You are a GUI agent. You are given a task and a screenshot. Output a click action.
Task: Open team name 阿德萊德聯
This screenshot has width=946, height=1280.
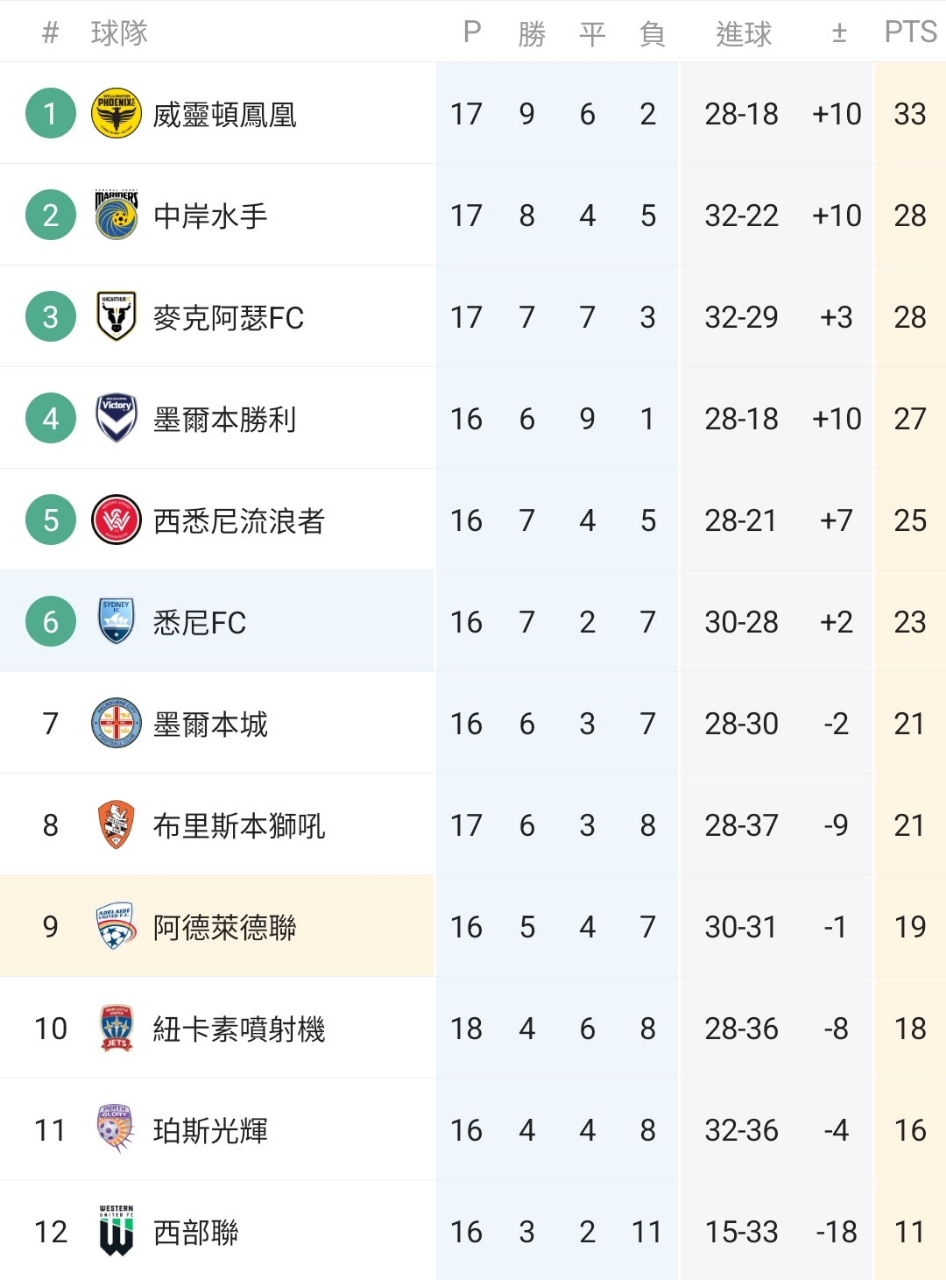tap(225, 928)
